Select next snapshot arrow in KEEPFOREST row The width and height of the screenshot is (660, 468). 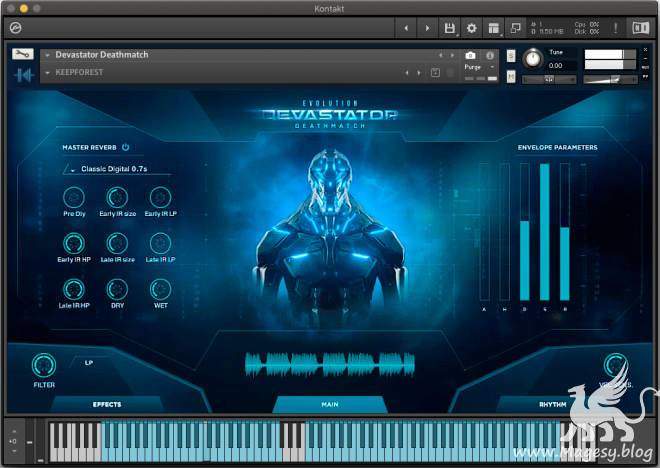point(419,73)
